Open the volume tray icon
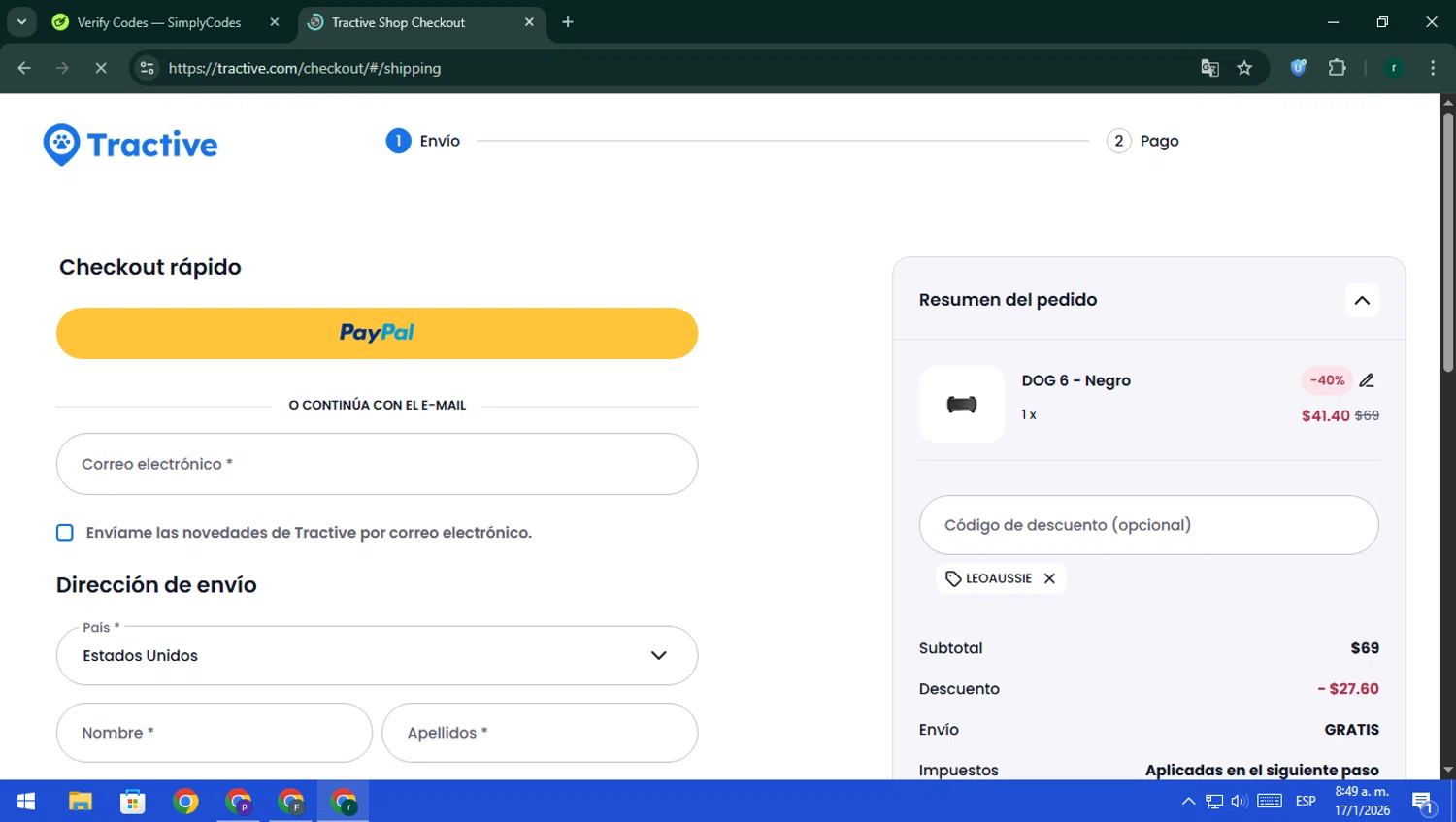The image size is (1456, 822). (x=1240, y=802)
